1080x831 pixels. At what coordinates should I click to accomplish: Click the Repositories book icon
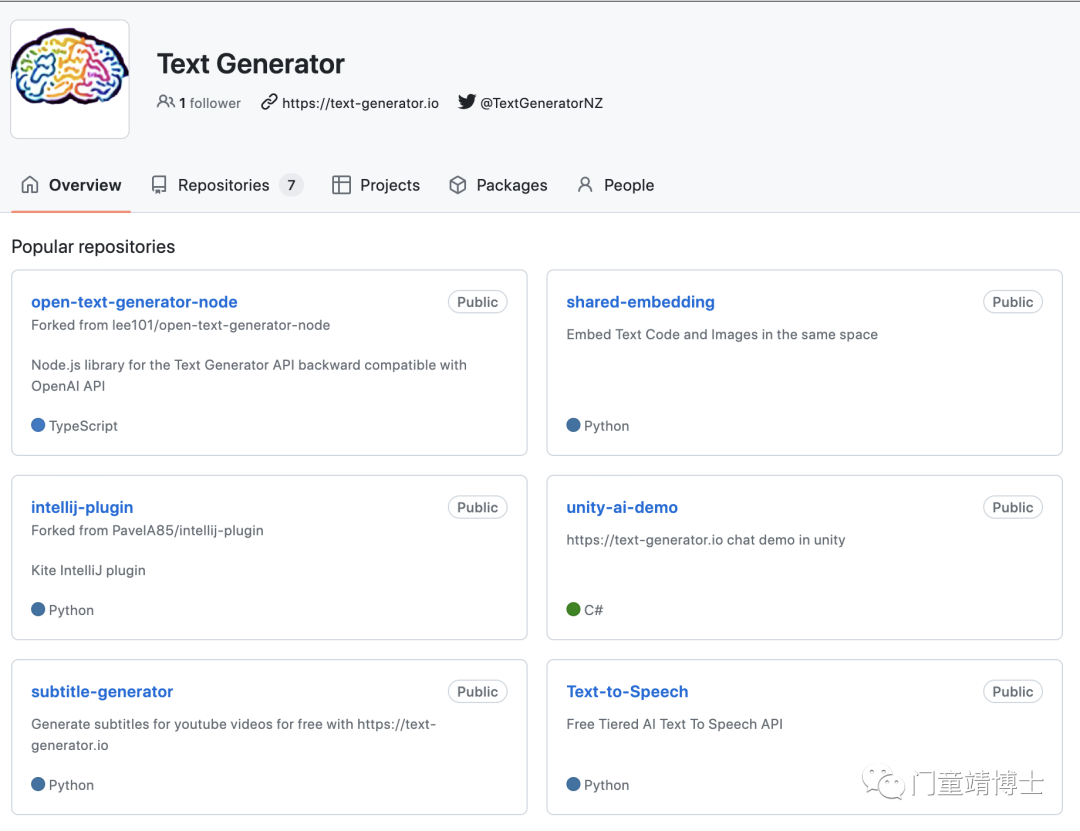(159, 185)
